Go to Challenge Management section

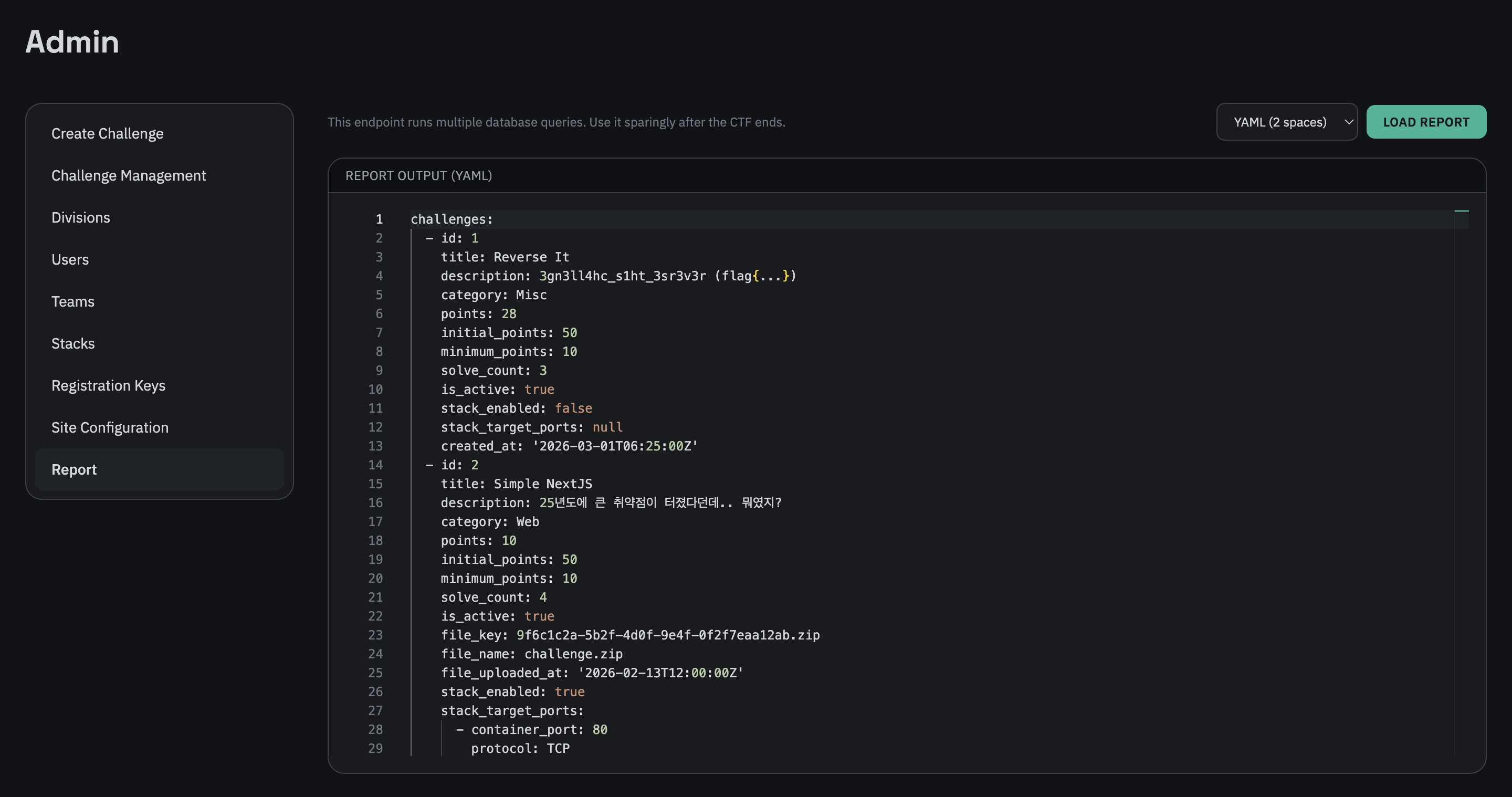(x=129, y=175)
